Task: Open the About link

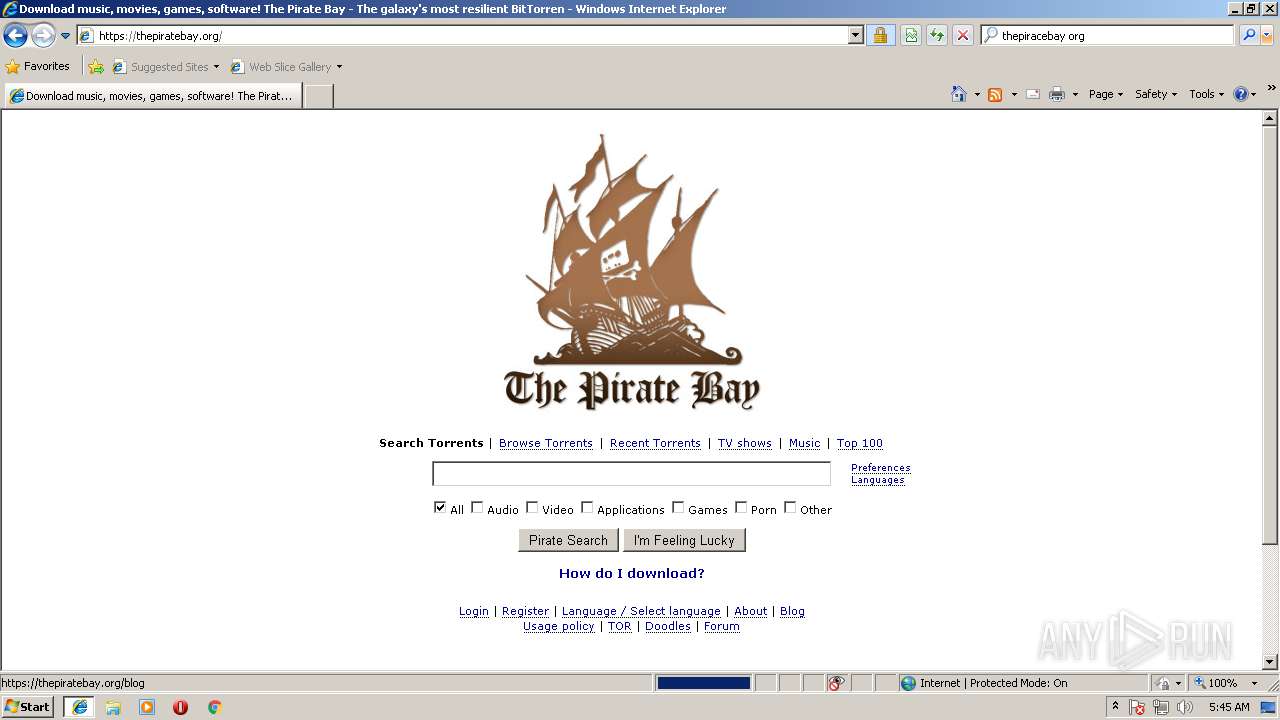Action: (x=751, y=611)
